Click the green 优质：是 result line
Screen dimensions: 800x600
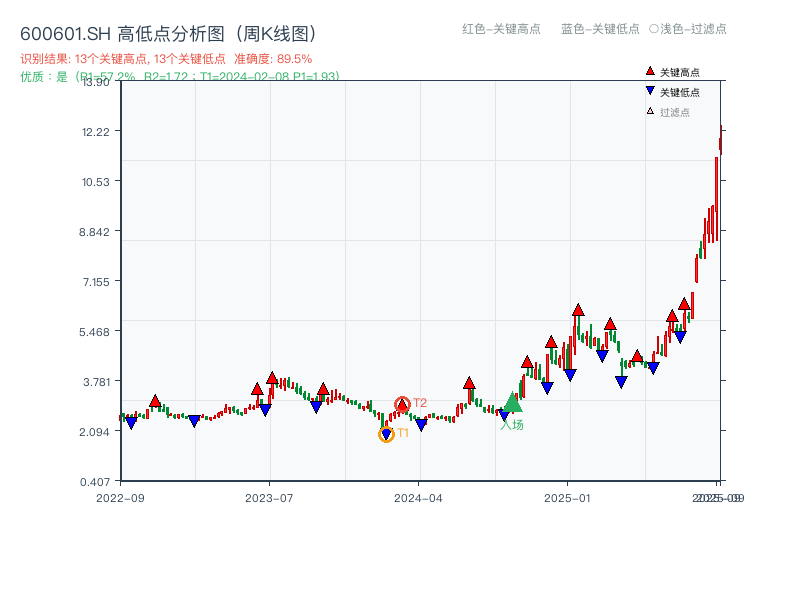pos(180,77)
